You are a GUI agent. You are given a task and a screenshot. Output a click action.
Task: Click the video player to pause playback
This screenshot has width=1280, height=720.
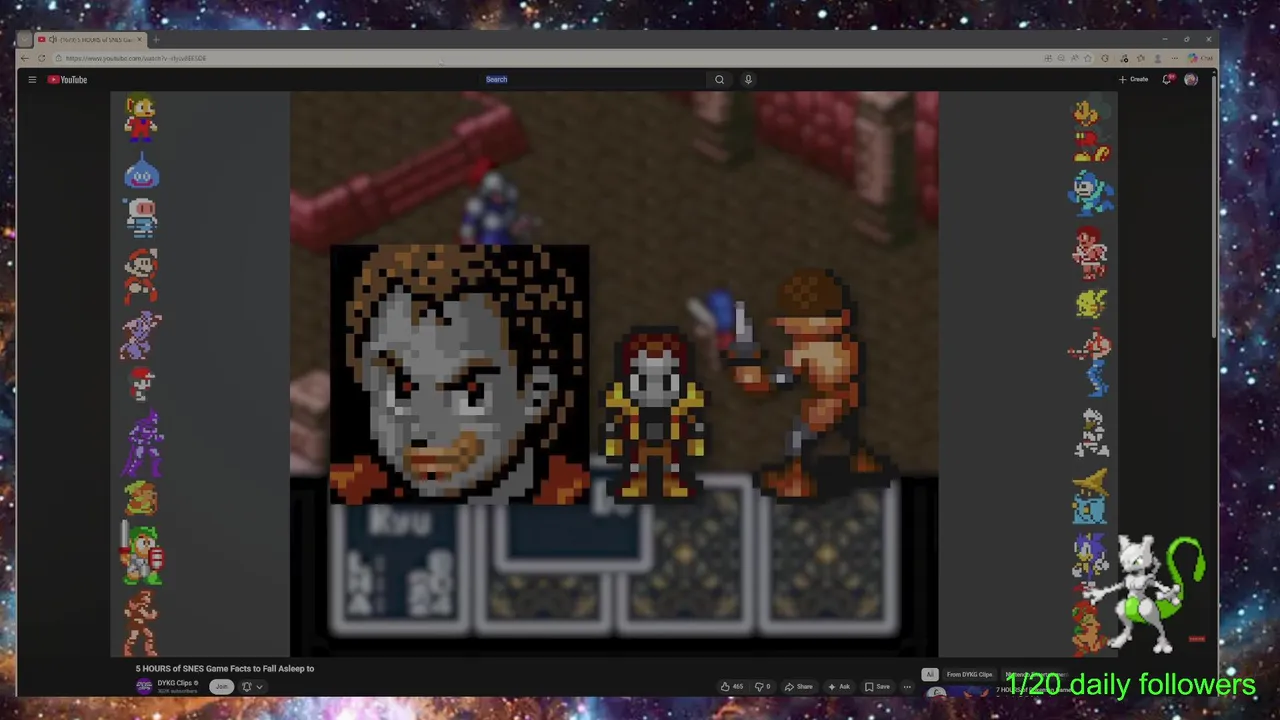[x=614, y=374]
